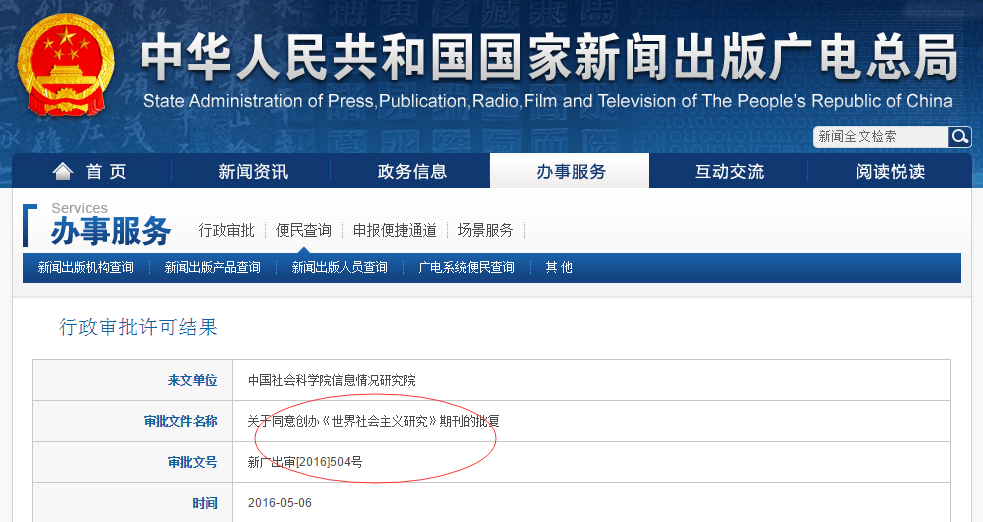Select the 便民查询 sub-tab
Viewport: 983px width, 522px height.
click(x=303, y=231)
